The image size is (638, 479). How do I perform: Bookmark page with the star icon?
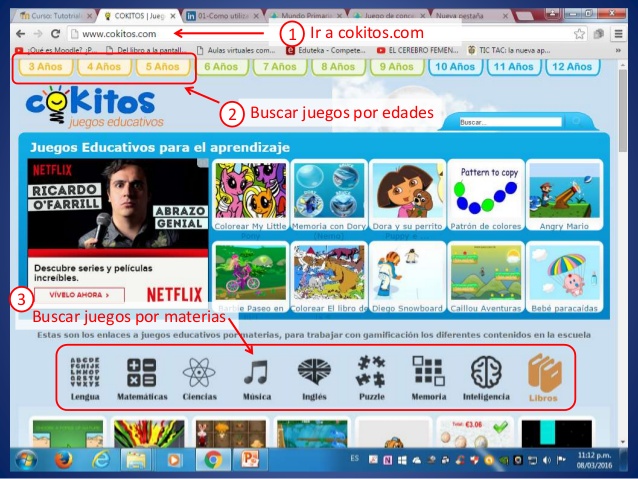pyautogui.click(x=578, y=33)
